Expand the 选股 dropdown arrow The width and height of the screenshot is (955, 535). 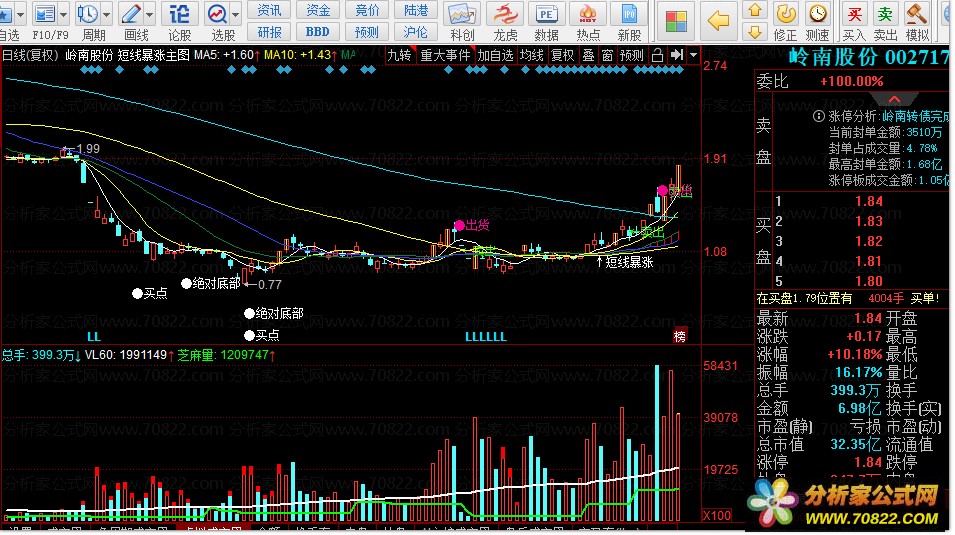236,14
